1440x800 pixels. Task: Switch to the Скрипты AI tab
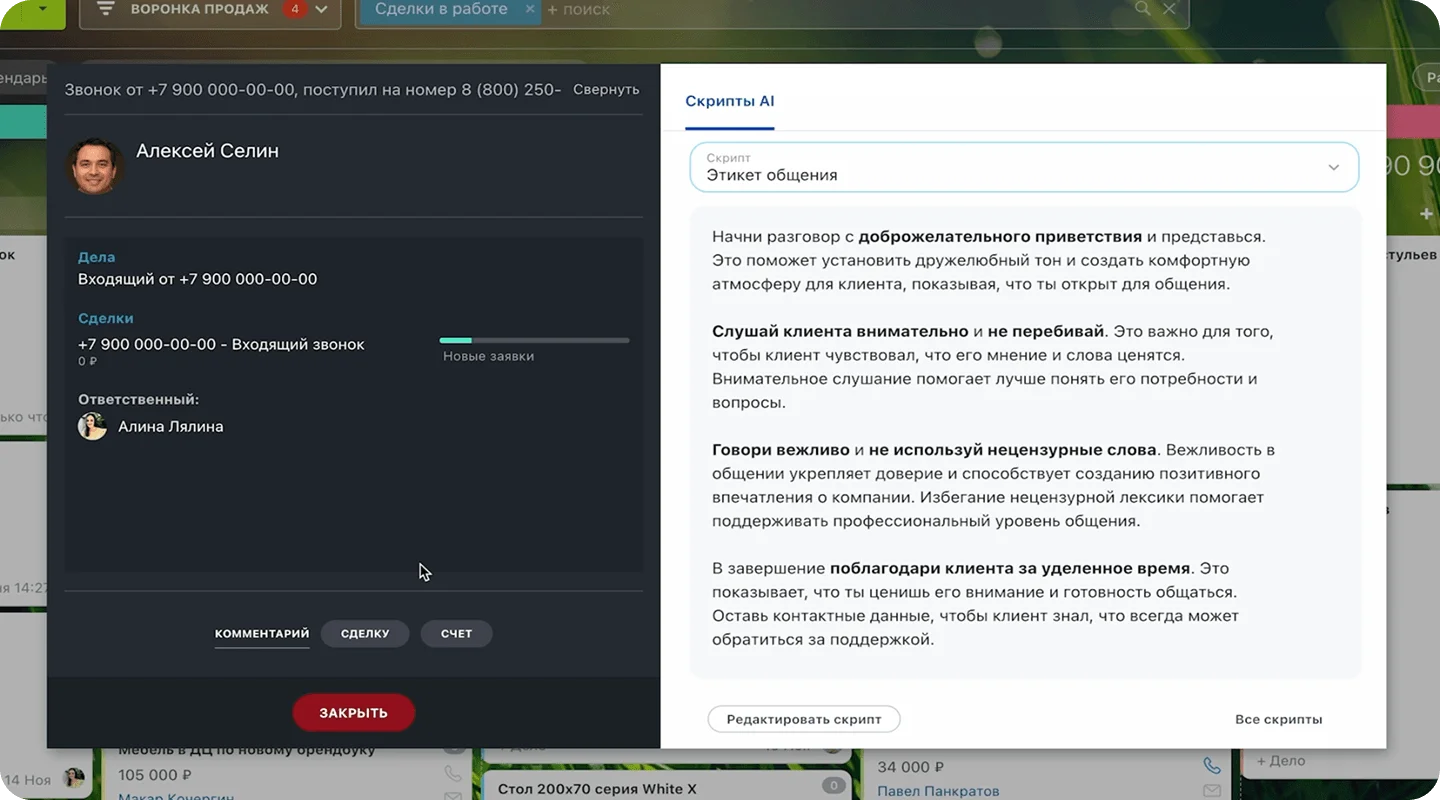(x=729, y=101)
